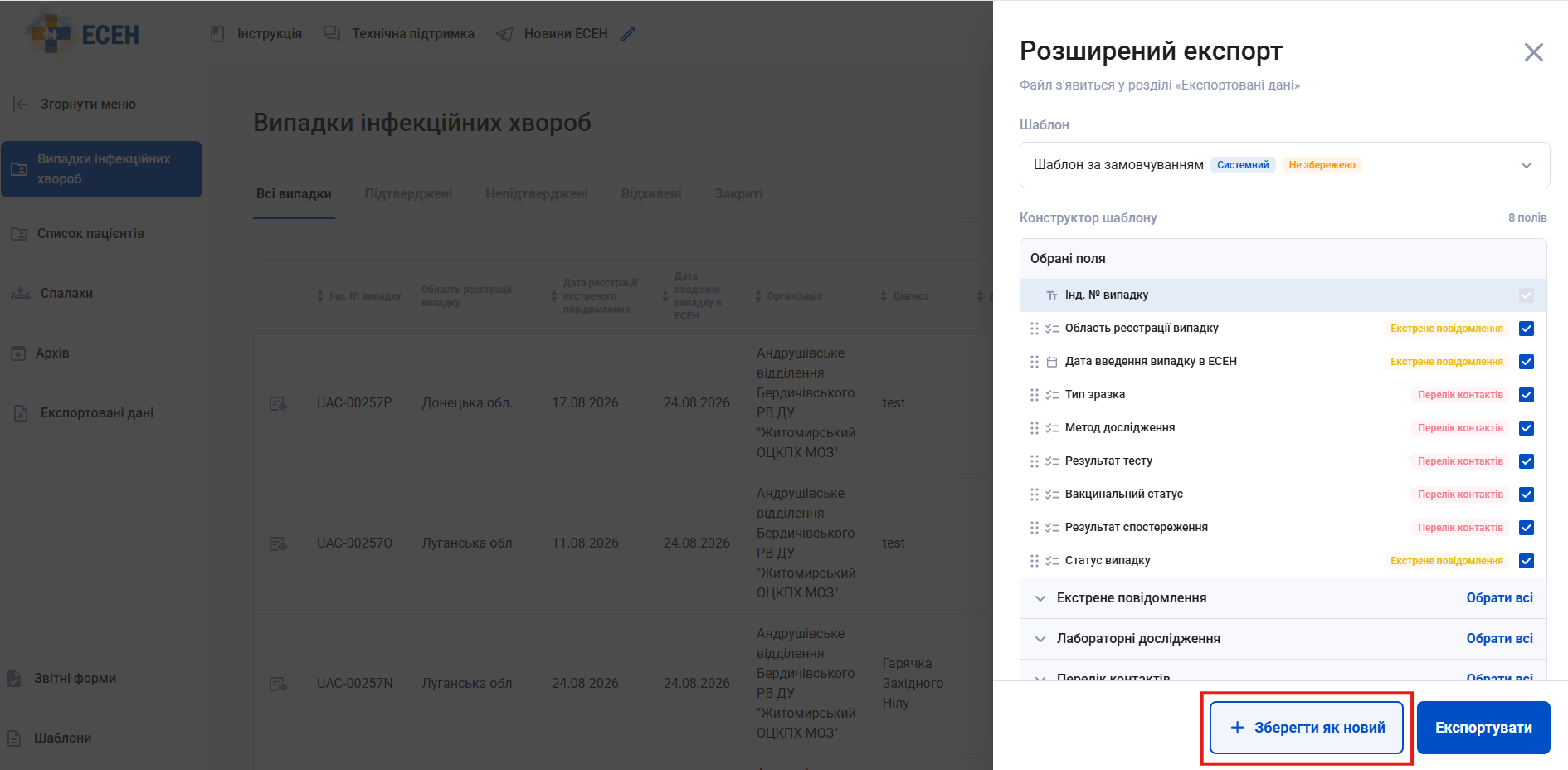
Task: Uncheck Дата введення випадку в ЕСЕН field
Action: click(1527, 362)
